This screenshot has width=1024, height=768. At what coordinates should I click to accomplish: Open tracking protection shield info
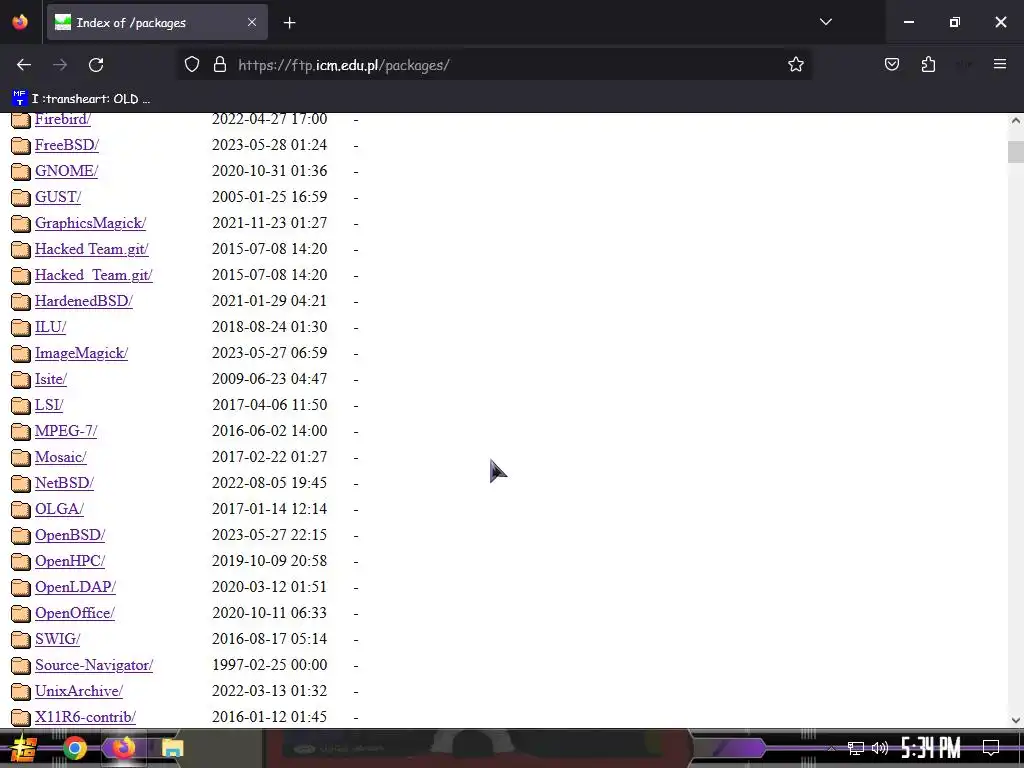tap(191, 65)
